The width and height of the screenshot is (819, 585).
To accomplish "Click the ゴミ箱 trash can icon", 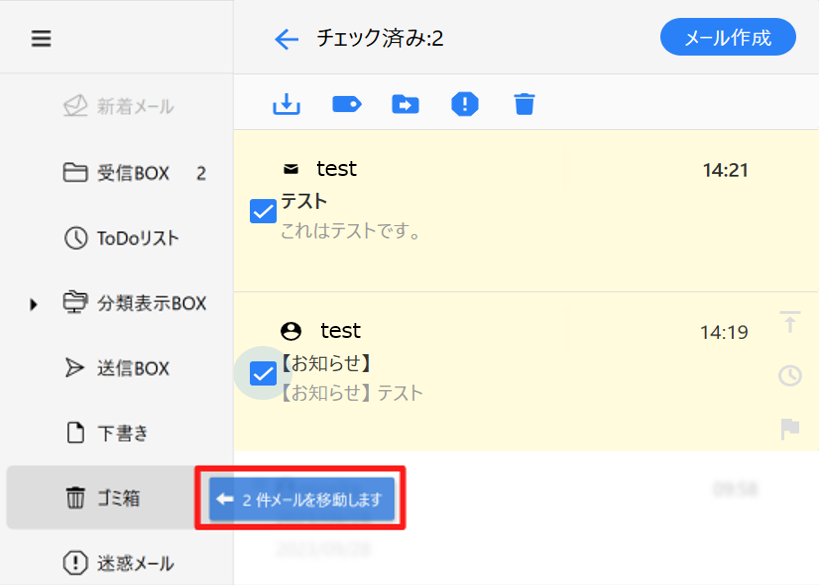I will pyautogui.click(x=75, y=497).
